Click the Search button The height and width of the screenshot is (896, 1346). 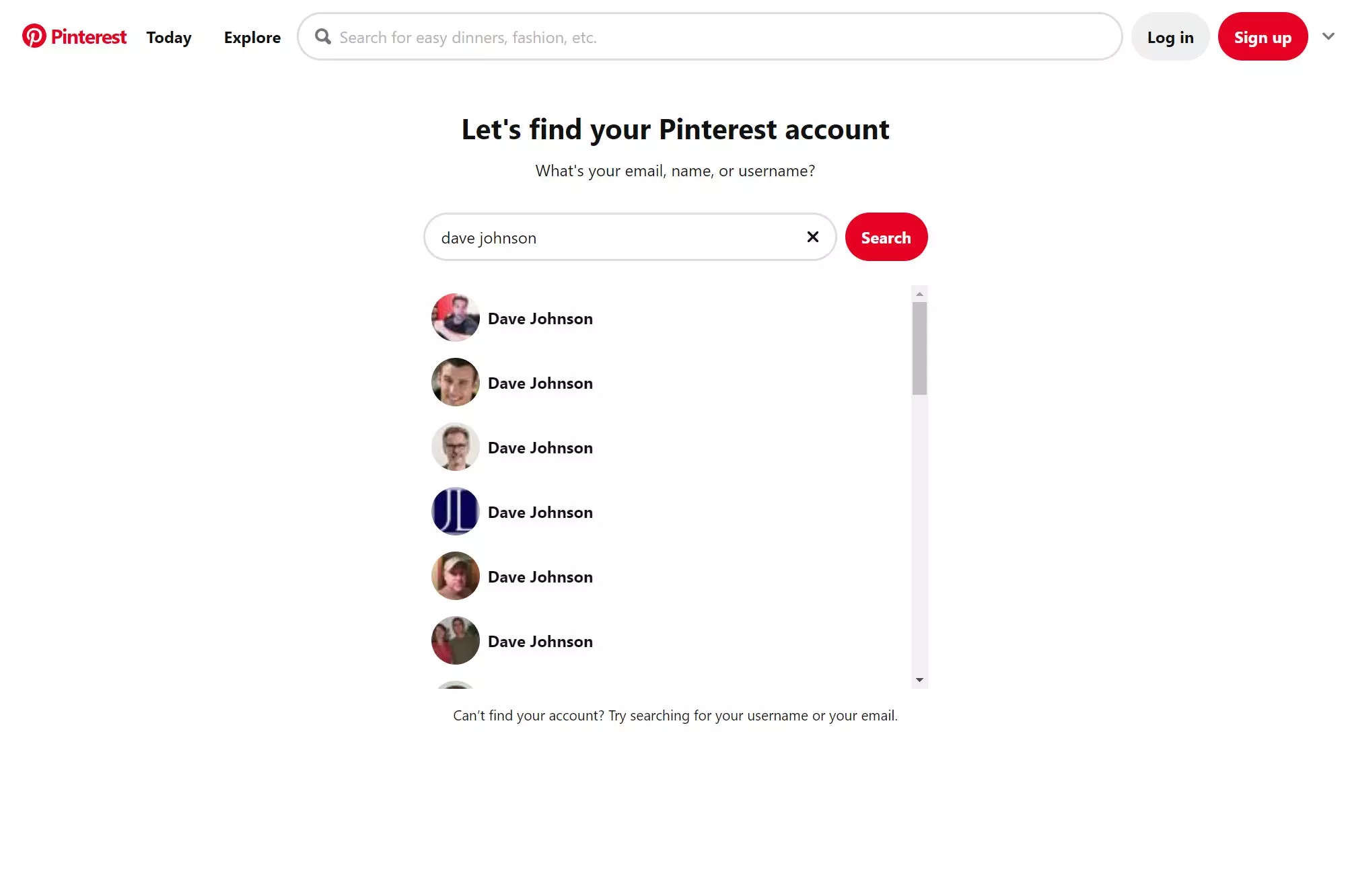(x=883, y=236)
